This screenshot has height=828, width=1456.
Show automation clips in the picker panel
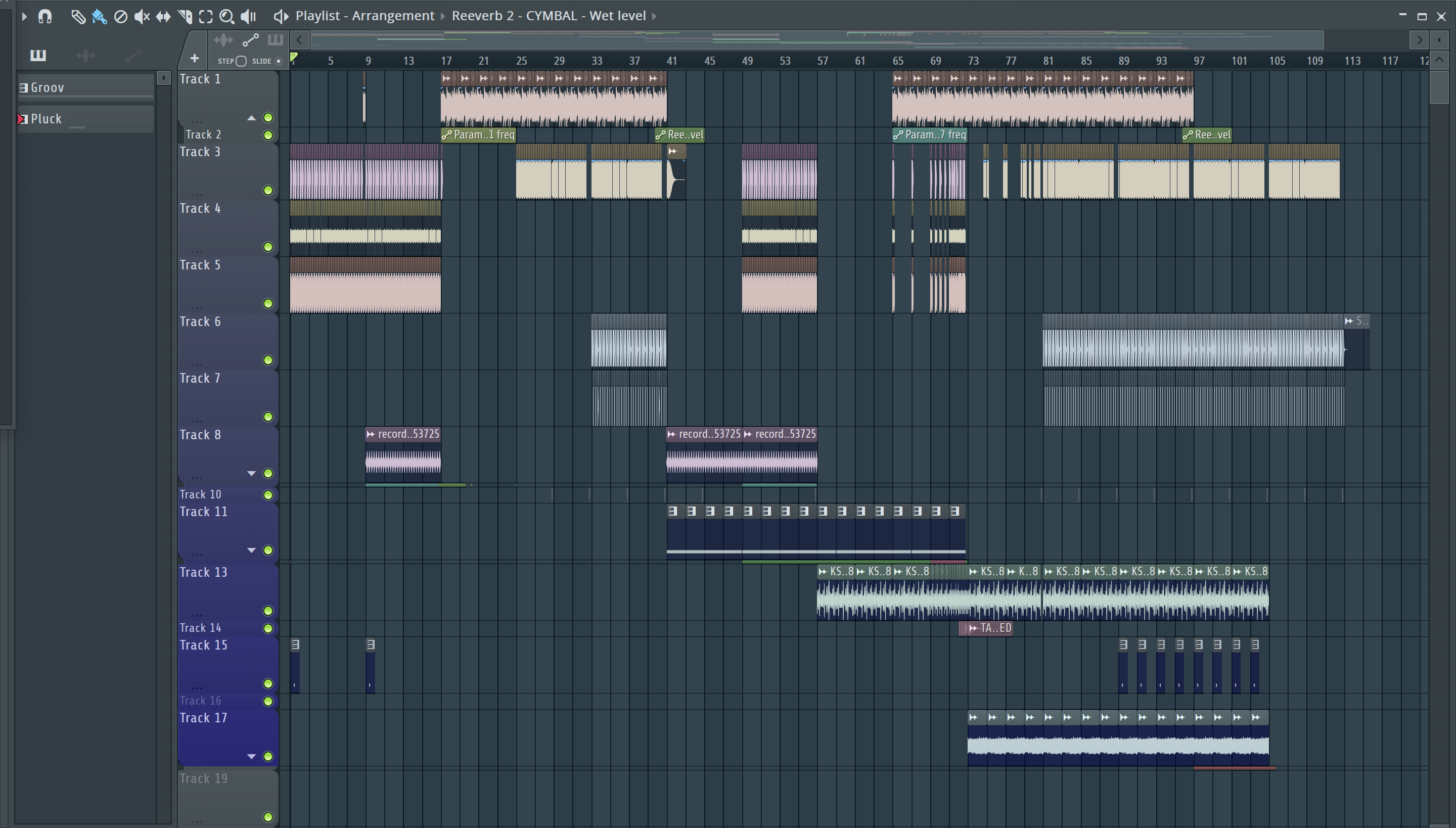pos(133,55)
